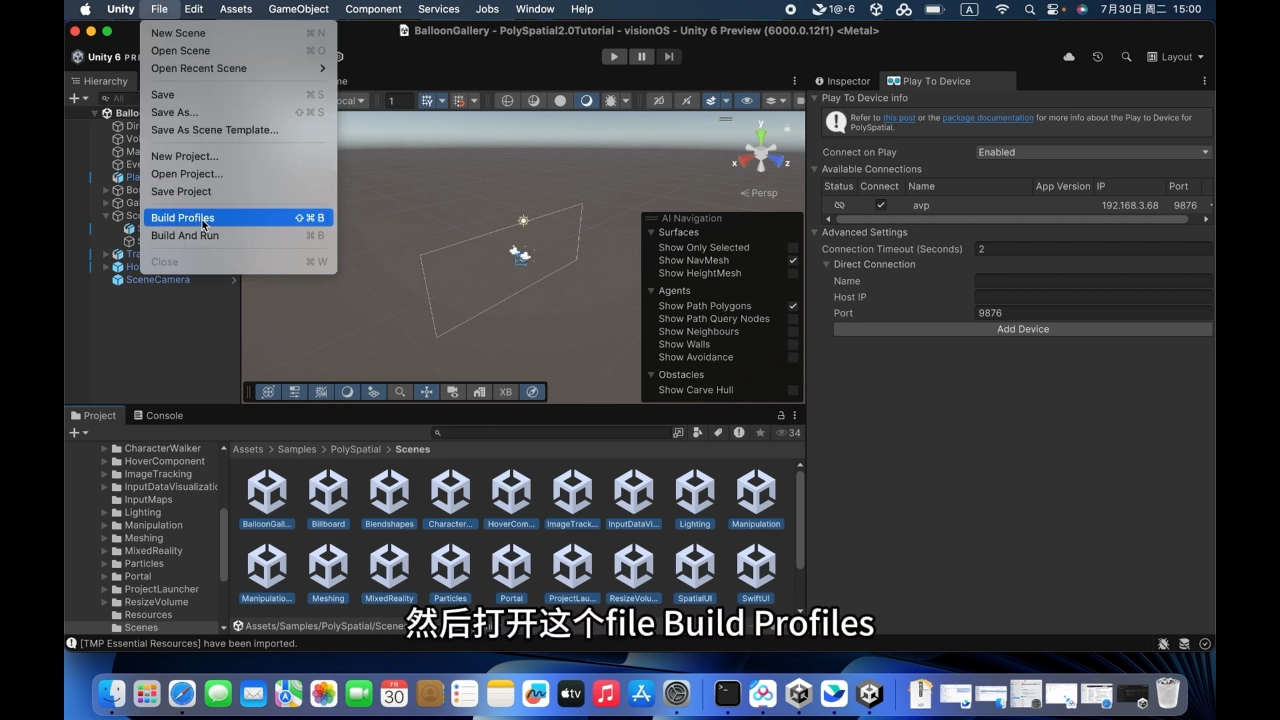The height and width of the screenshot is (720, 1280).
Task: Open Unity search magnifier in top toolbar
Action: [x=1127, y=57]
